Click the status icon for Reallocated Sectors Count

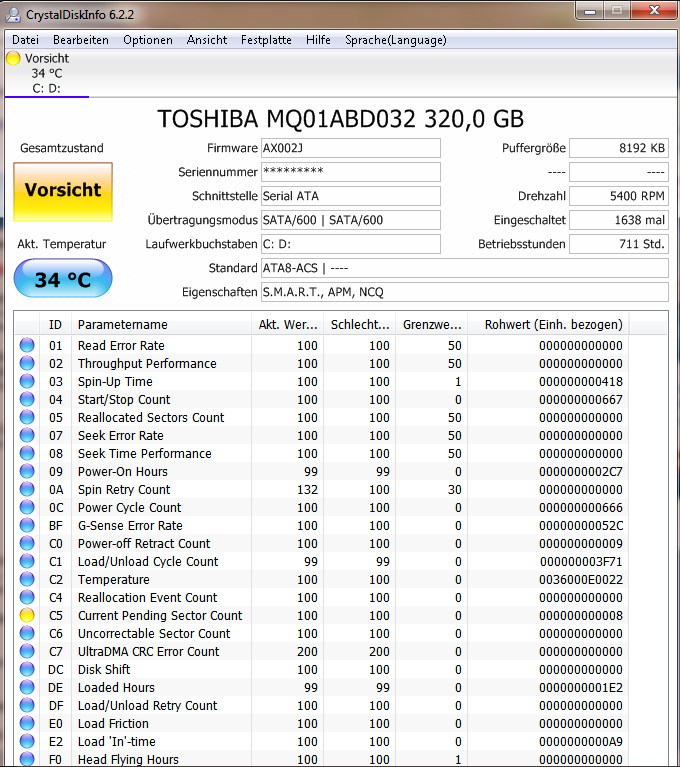pyautogui.click(x=27, y=417)
